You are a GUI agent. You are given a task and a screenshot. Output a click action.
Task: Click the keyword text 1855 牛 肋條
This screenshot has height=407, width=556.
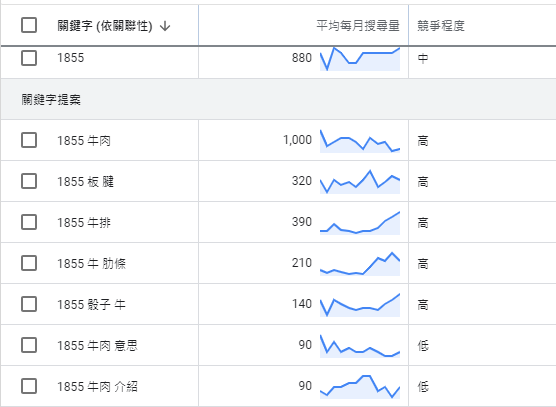tap(91, 264)
